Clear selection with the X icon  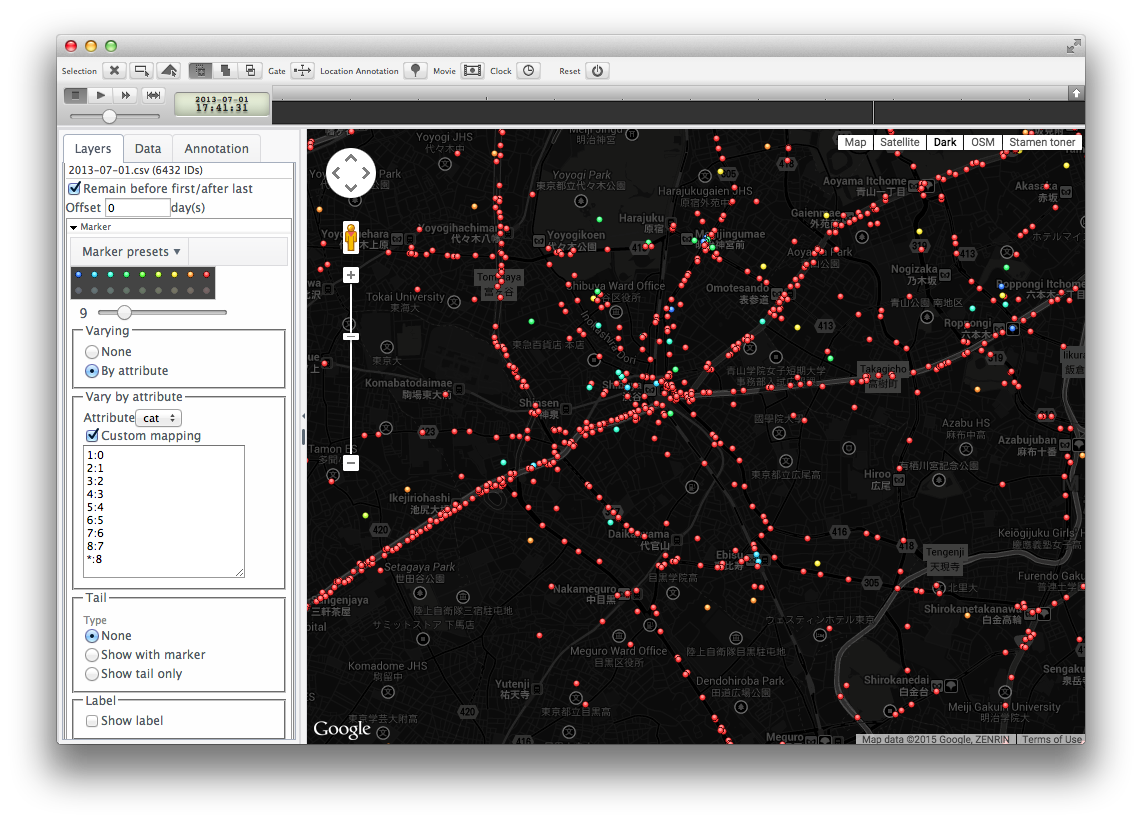(x=115, y=71)
